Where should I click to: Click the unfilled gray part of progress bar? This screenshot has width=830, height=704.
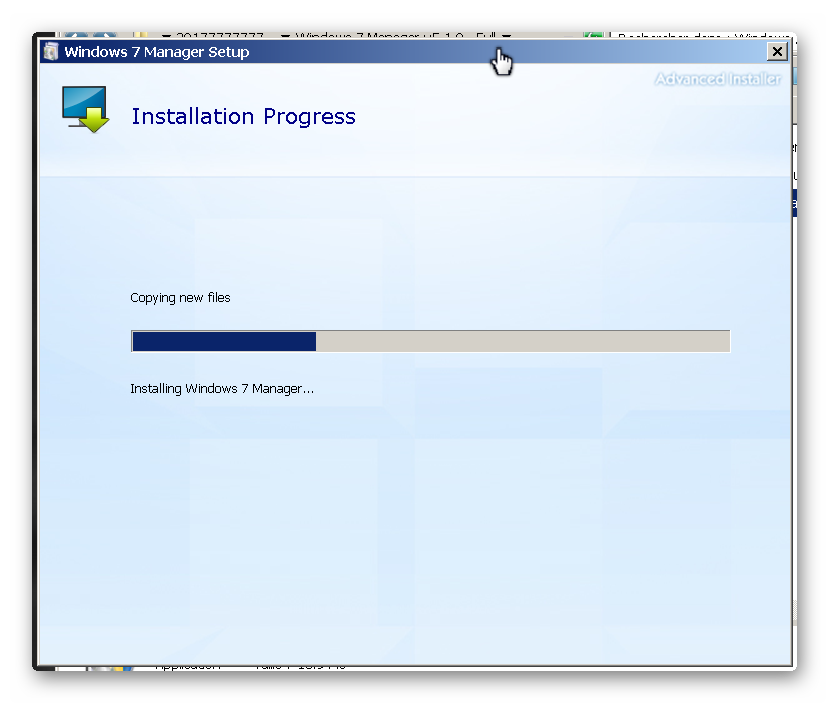click(x=522, y=341)
